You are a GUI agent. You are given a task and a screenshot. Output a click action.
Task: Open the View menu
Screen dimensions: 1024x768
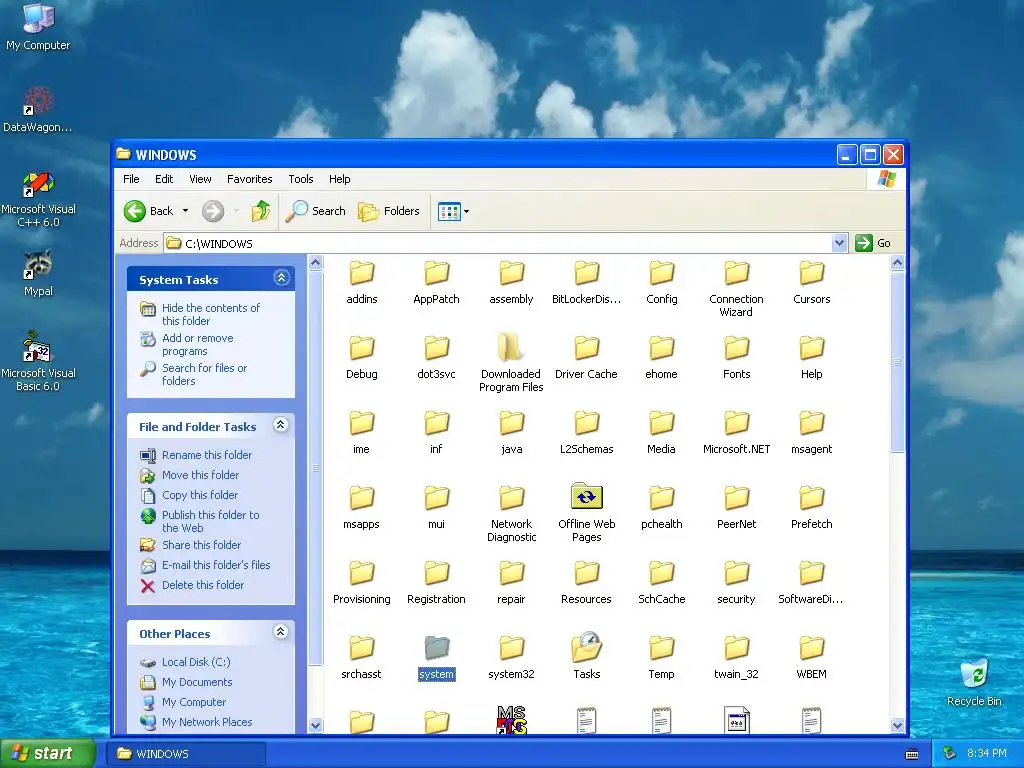tap(200, 179)
